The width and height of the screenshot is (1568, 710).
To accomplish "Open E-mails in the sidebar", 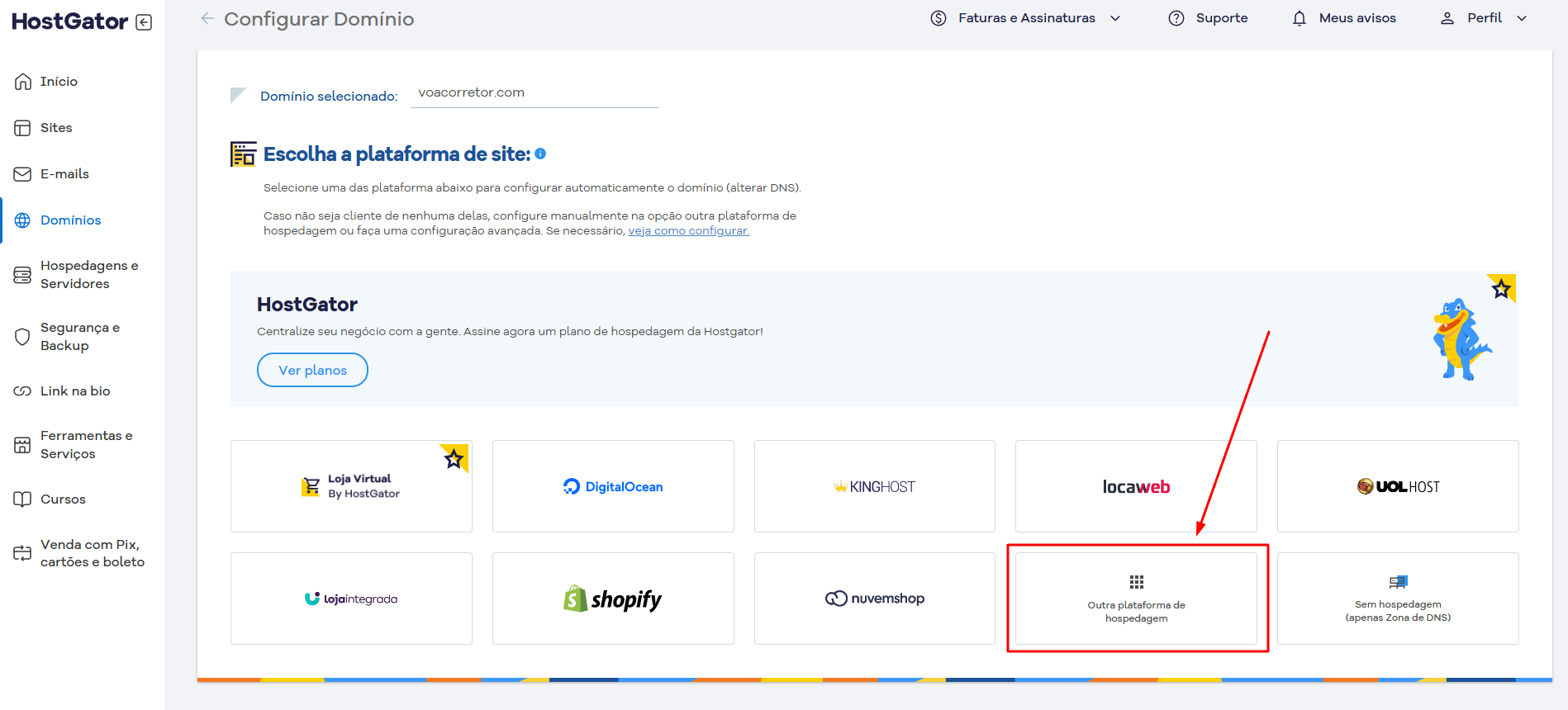I will (x=64, y=174).
